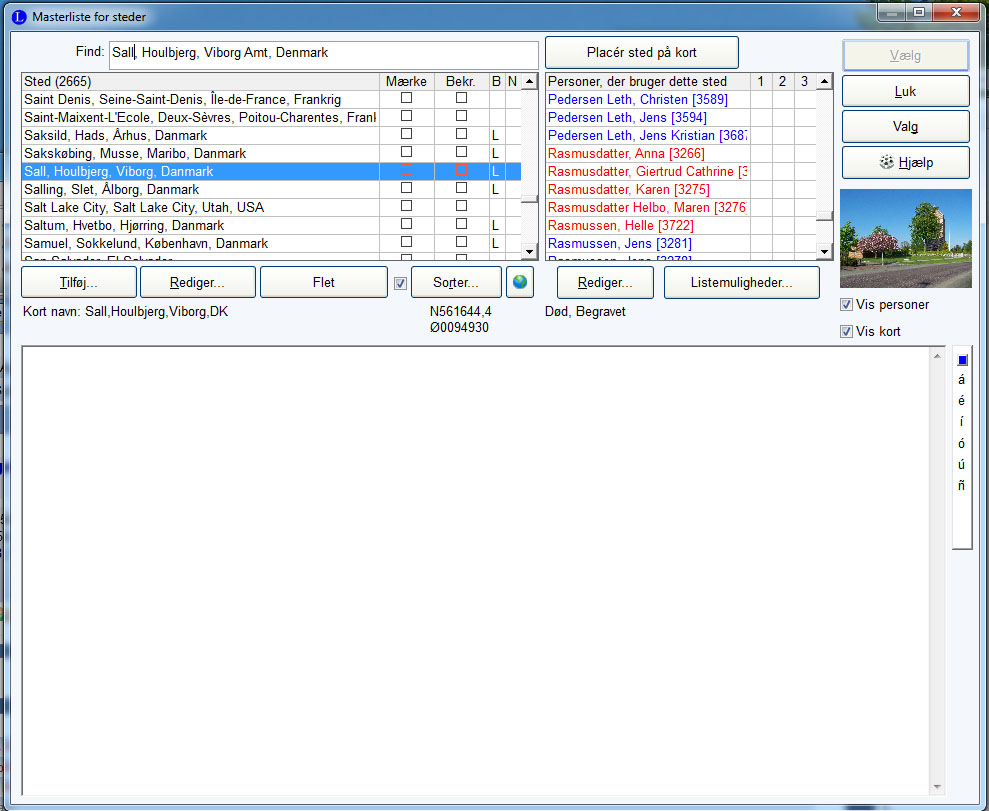Click the place scroll-up arrow in the place list
The height and width of the screenshot is (811, 989).
[x=530, y=81]
